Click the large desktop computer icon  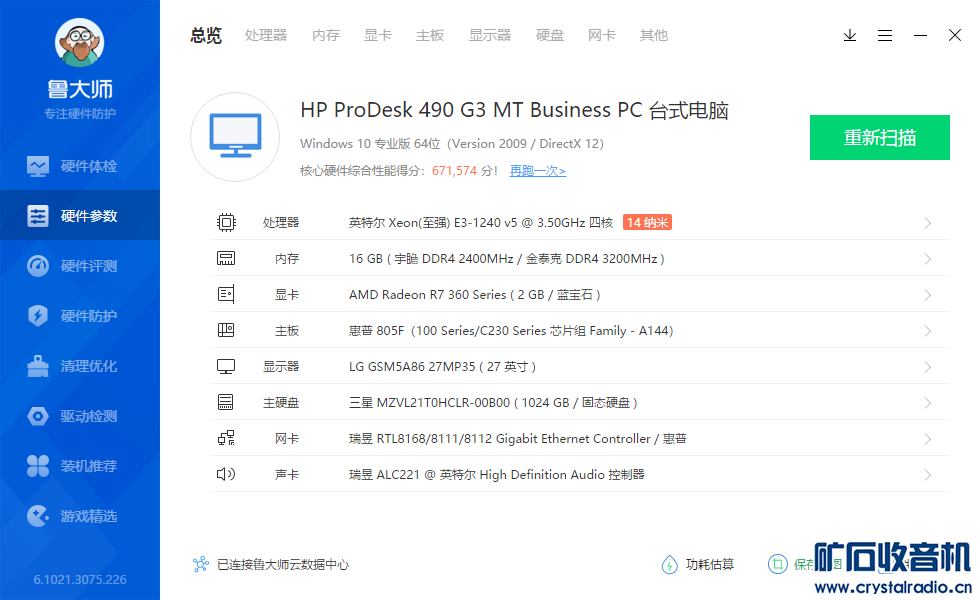pyautogui.click(x=235, y=137)
